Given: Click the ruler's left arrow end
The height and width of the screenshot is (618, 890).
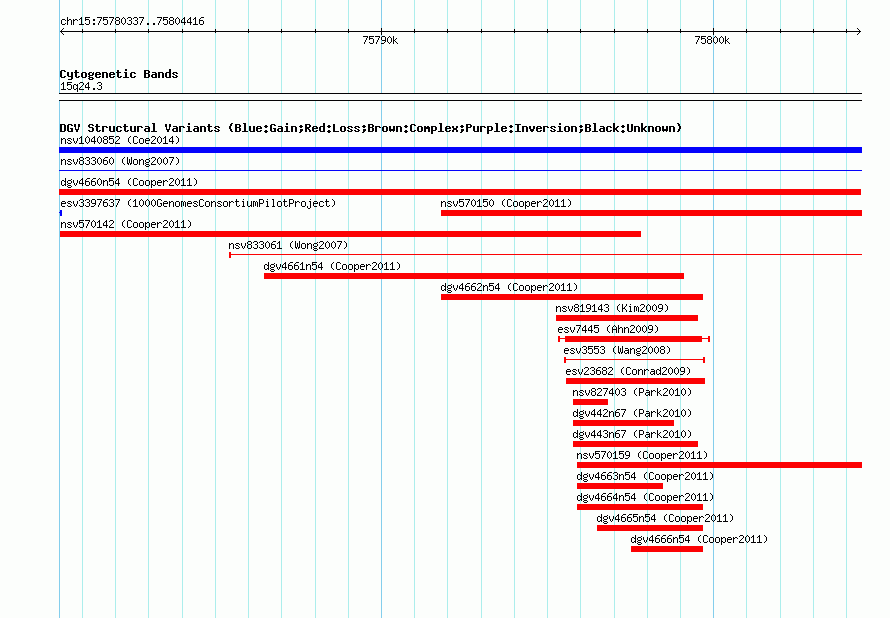Looking at the screenshot, I should pos(62,32).
